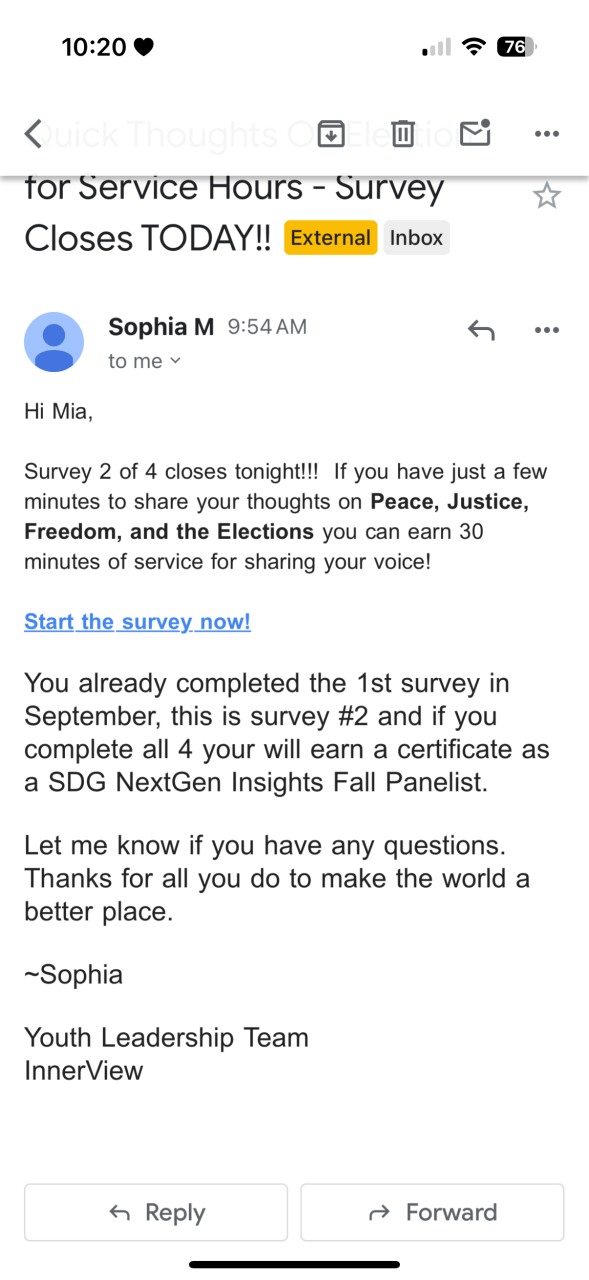
Task: Open the top toolbar more options menu
Action: (547, 134)
